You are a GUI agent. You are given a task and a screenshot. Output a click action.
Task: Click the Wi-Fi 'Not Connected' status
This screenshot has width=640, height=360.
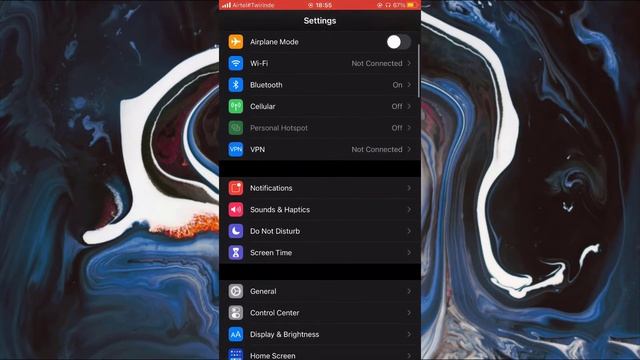click(377, 63)
